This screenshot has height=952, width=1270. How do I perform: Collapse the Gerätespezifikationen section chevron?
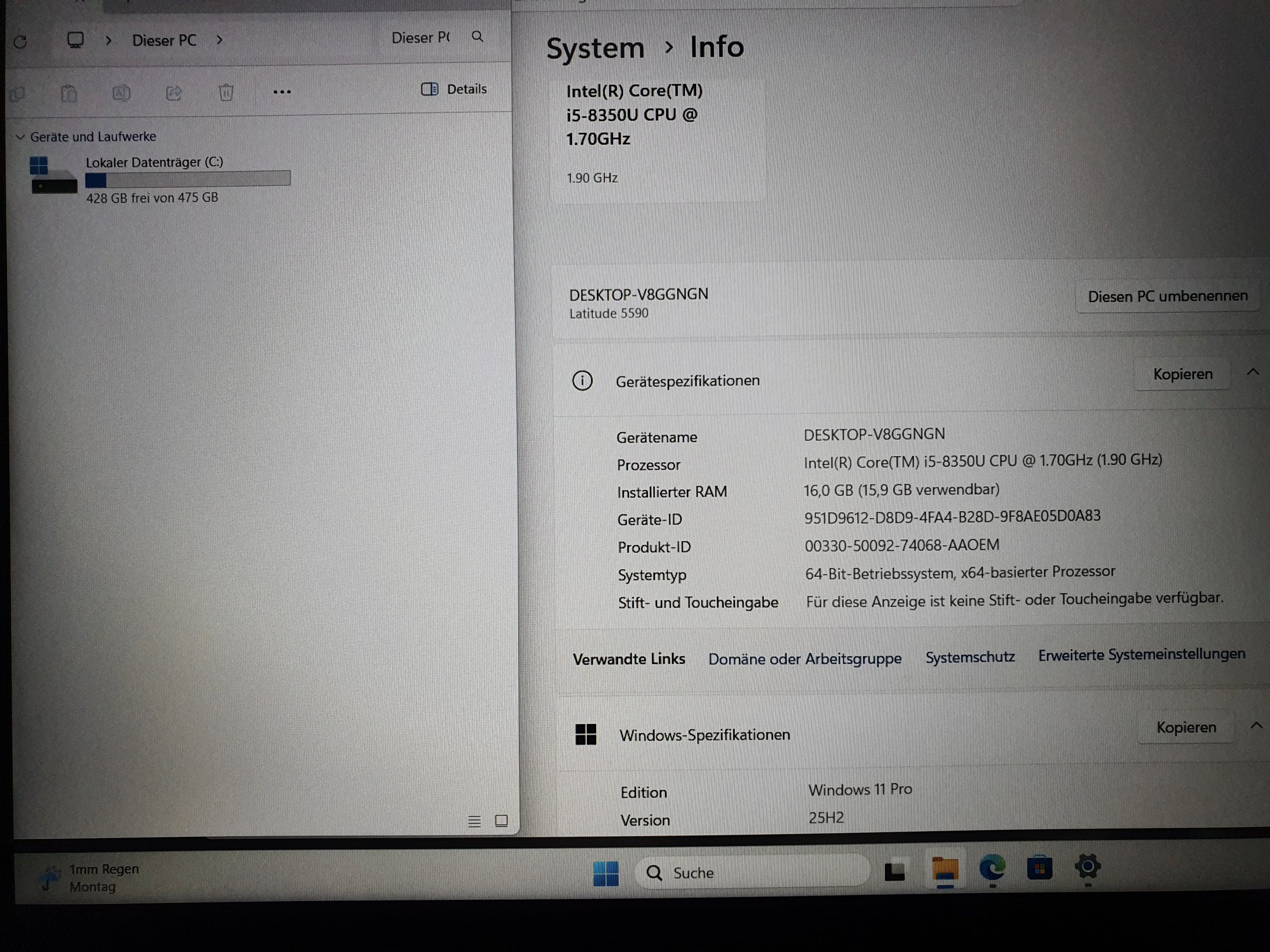[x=1253, y=372]
